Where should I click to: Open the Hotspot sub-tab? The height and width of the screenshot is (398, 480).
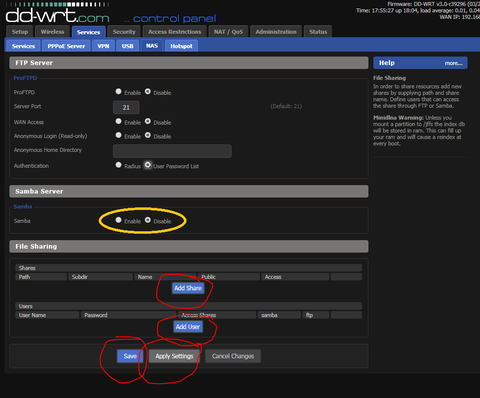181,46
